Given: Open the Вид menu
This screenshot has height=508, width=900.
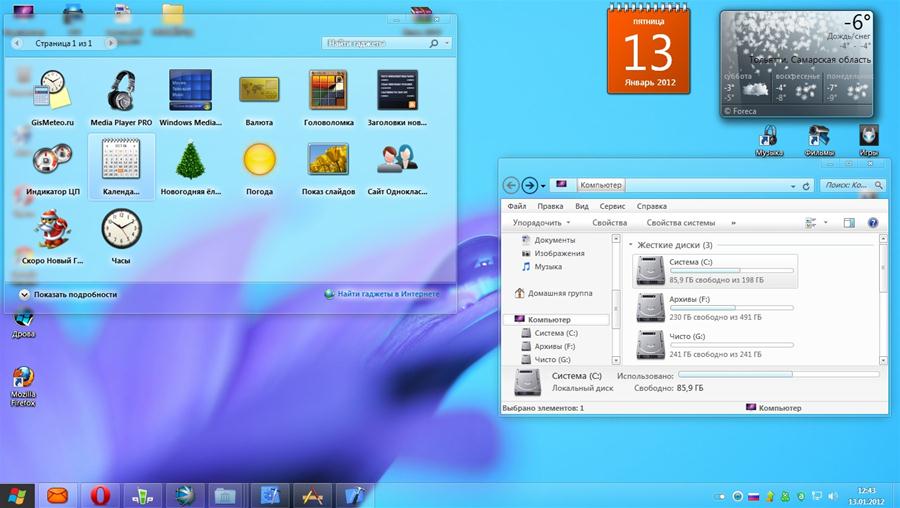Looking at the screenshot, I should pyautogui.click(x=581, y=206).
